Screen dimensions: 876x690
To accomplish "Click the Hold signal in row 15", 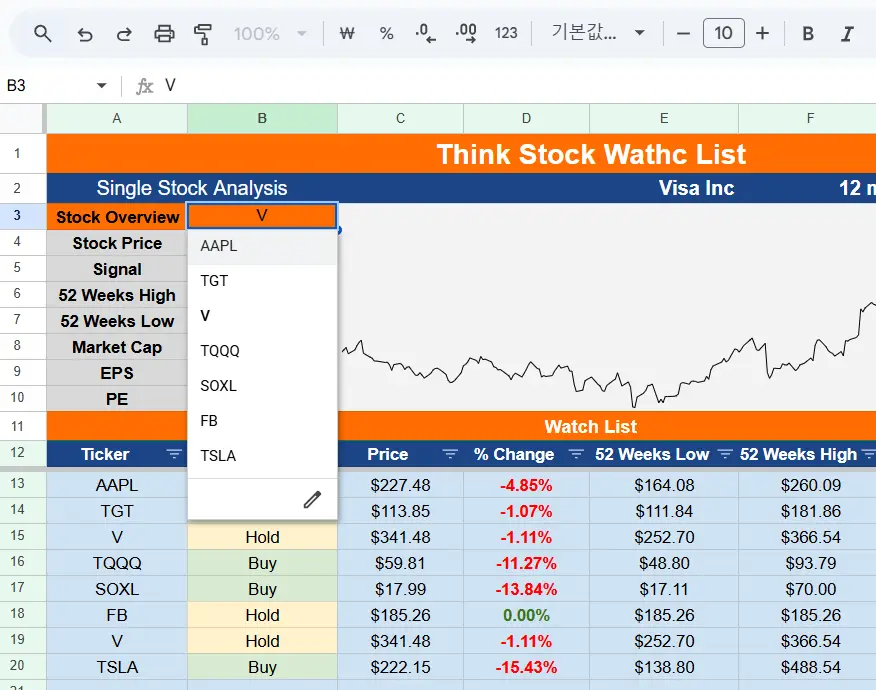I will [x=263, y=537].
